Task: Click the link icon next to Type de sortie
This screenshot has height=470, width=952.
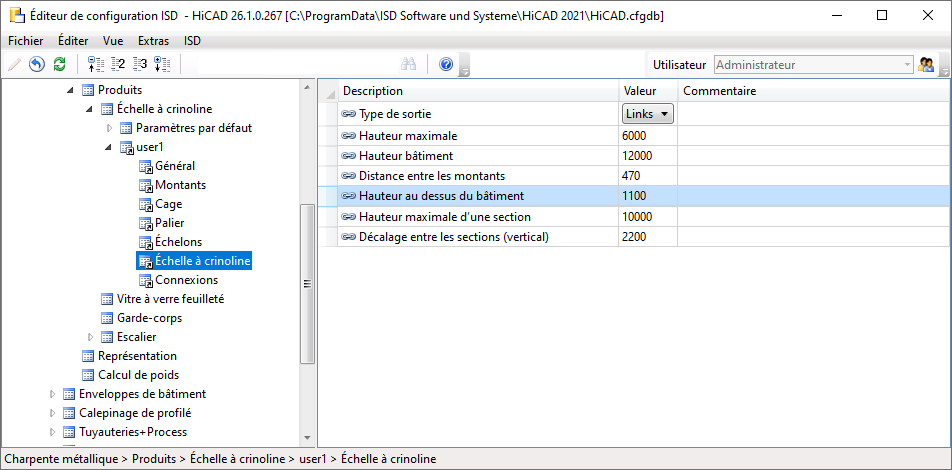Action: click(x=348, y=114)
